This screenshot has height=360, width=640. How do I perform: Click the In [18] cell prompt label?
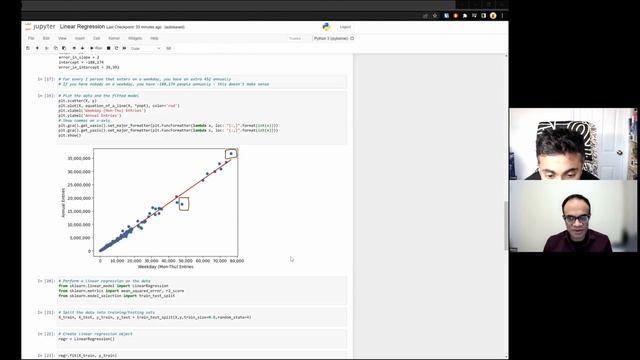point(46,96)
